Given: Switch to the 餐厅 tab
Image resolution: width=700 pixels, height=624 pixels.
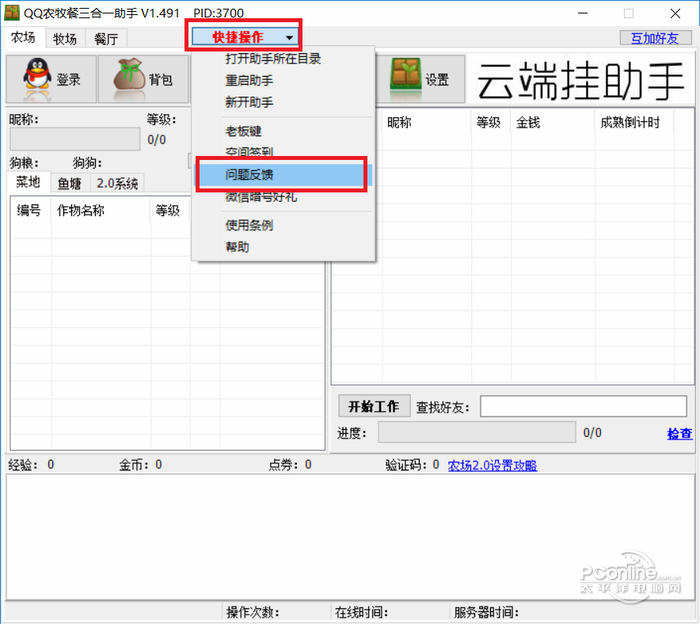Looking at the screenshot, I should click(106, 39).
